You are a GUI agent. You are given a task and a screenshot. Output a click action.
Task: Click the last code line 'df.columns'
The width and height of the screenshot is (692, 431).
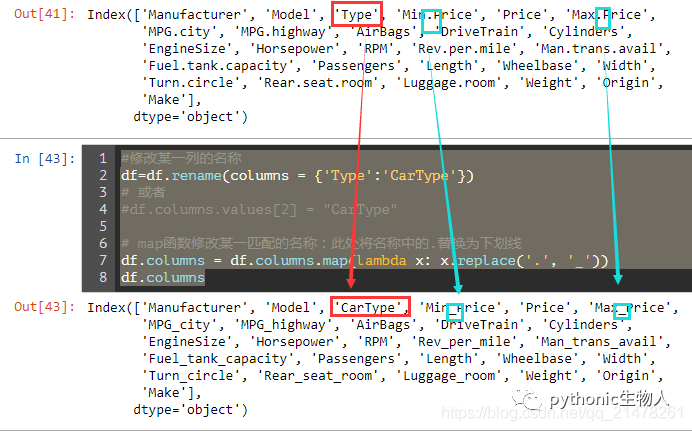(163, 277)
